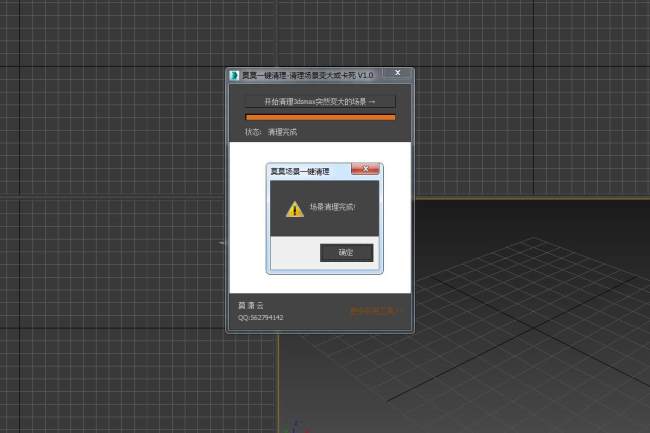Screen dimensions: 650x433
Task: Click the yellow warning triangle icon
Action: pos(294,209)
